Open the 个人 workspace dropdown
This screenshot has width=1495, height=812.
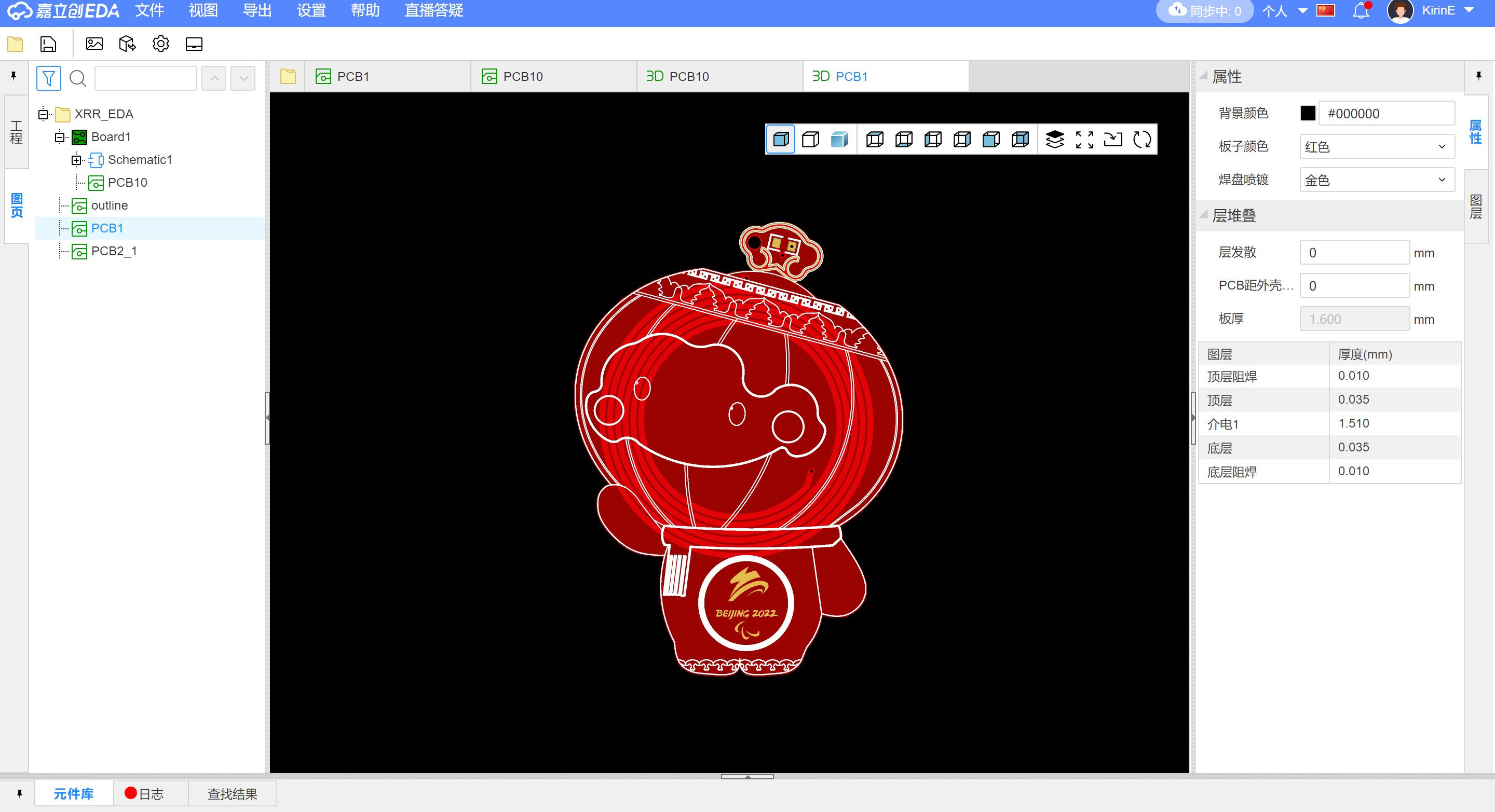[x=1284, y=10]
